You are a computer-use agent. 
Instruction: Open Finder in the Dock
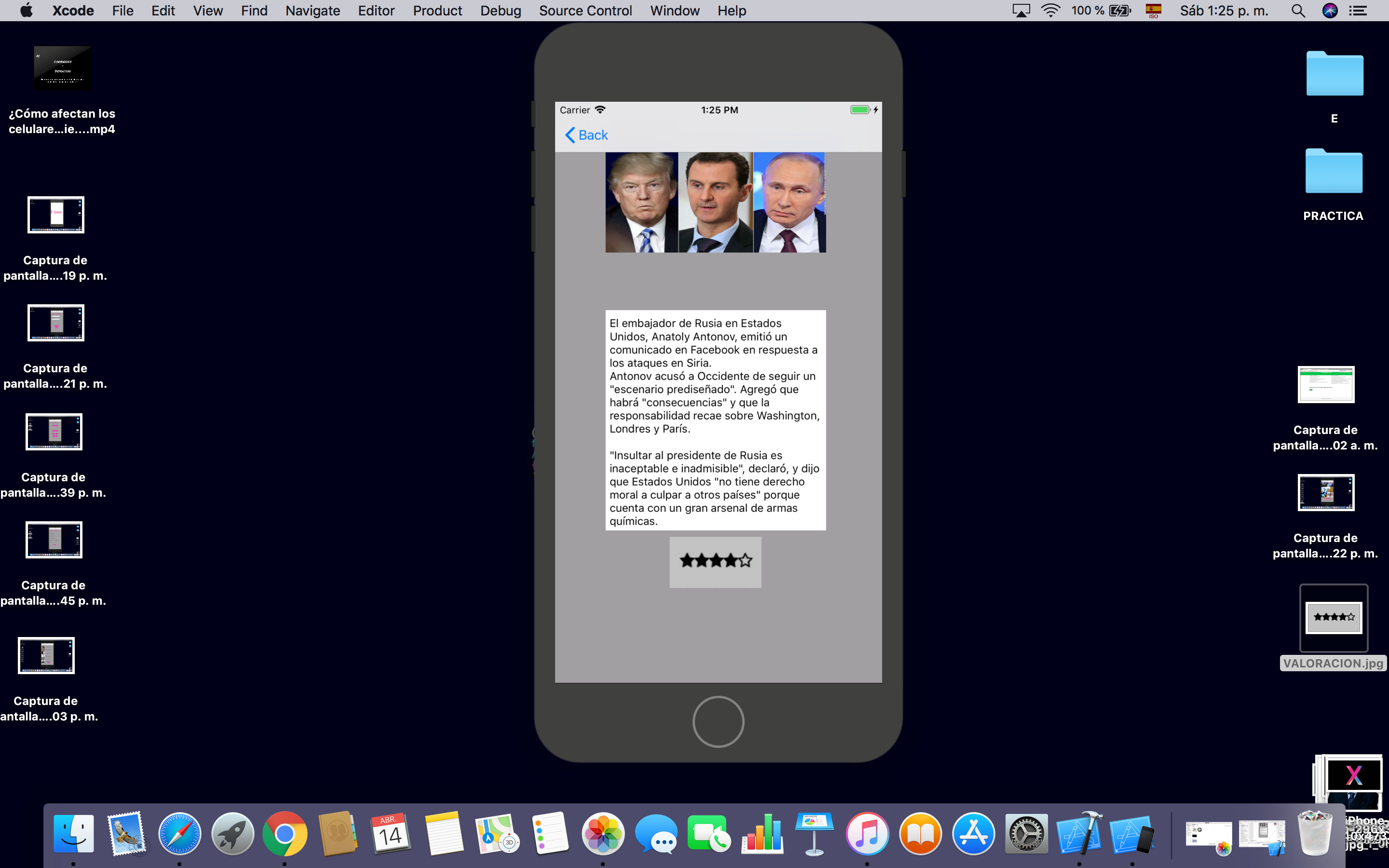73,833
